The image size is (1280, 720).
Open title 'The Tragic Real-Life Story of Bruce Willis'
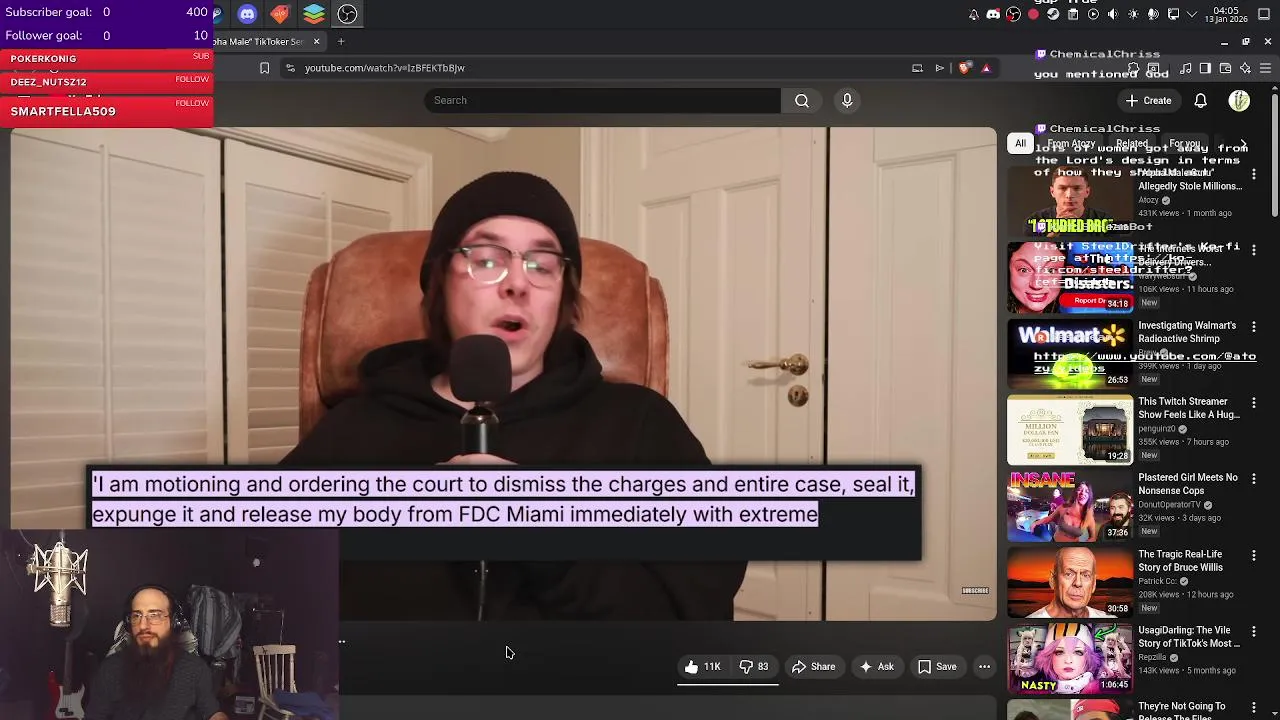pos(1180,561)
